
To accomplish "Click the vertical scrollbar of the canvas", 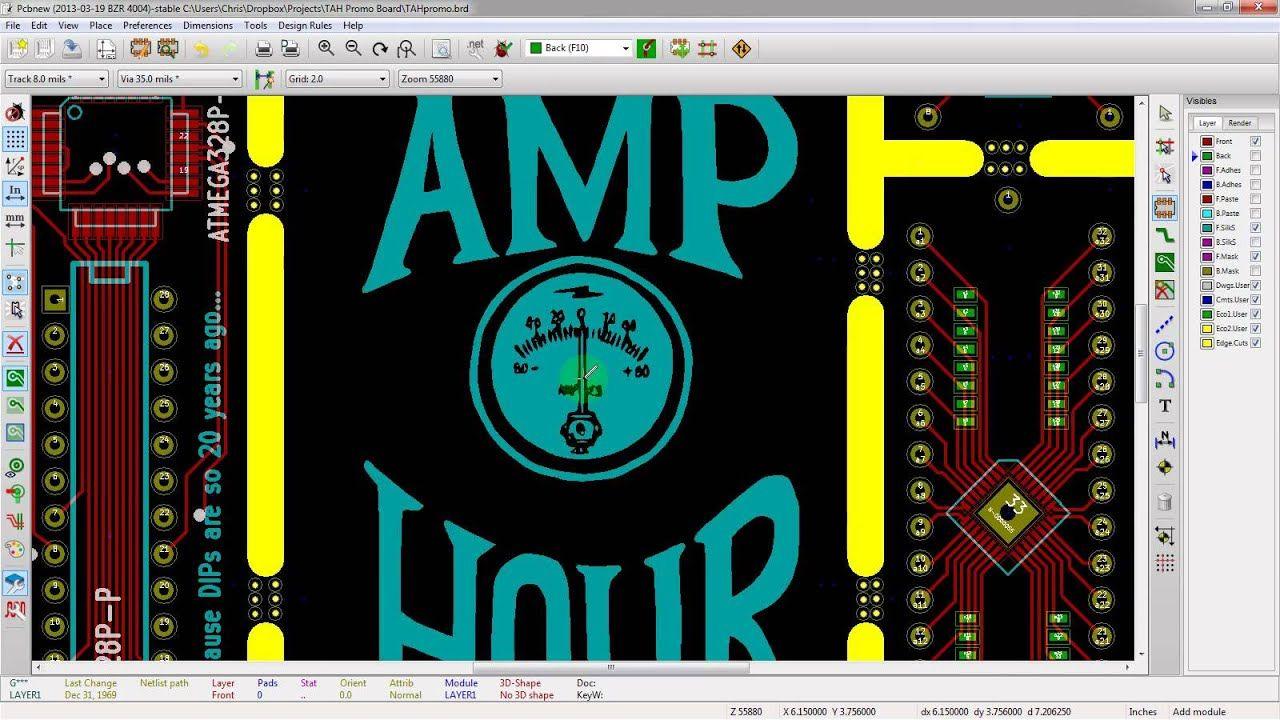I will point(1141,378).
